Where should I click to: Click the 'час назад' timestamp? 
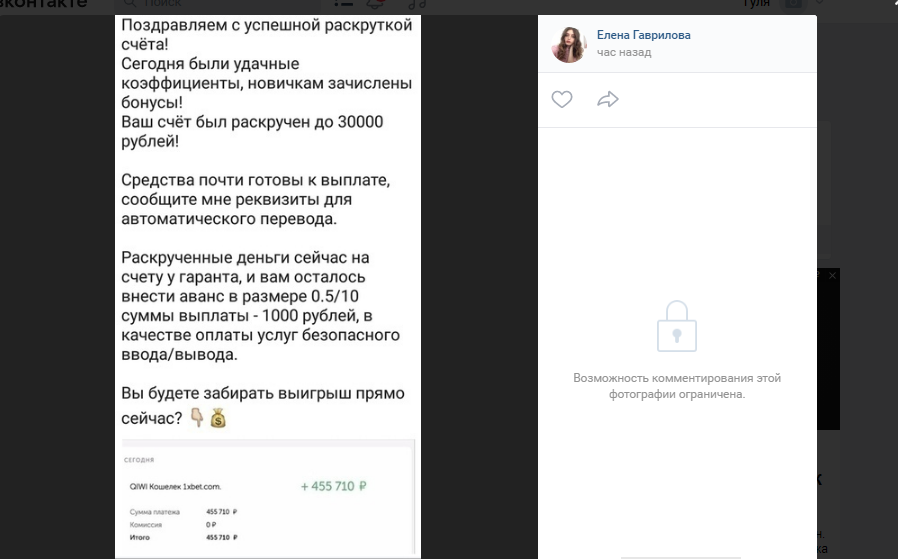[624, 52]
